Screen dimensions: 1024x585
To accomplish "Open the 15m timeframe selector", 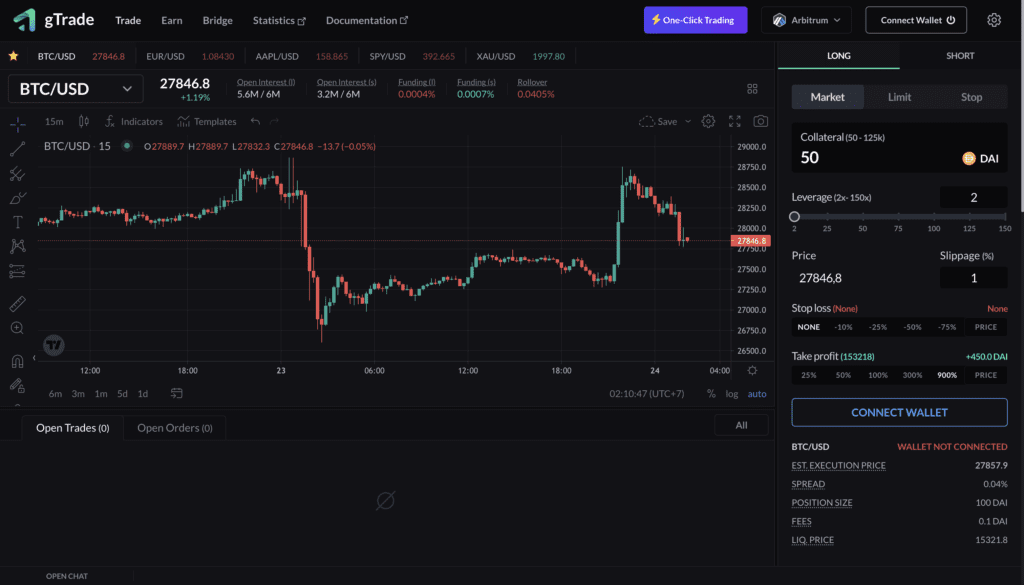I will coord(54,121).
